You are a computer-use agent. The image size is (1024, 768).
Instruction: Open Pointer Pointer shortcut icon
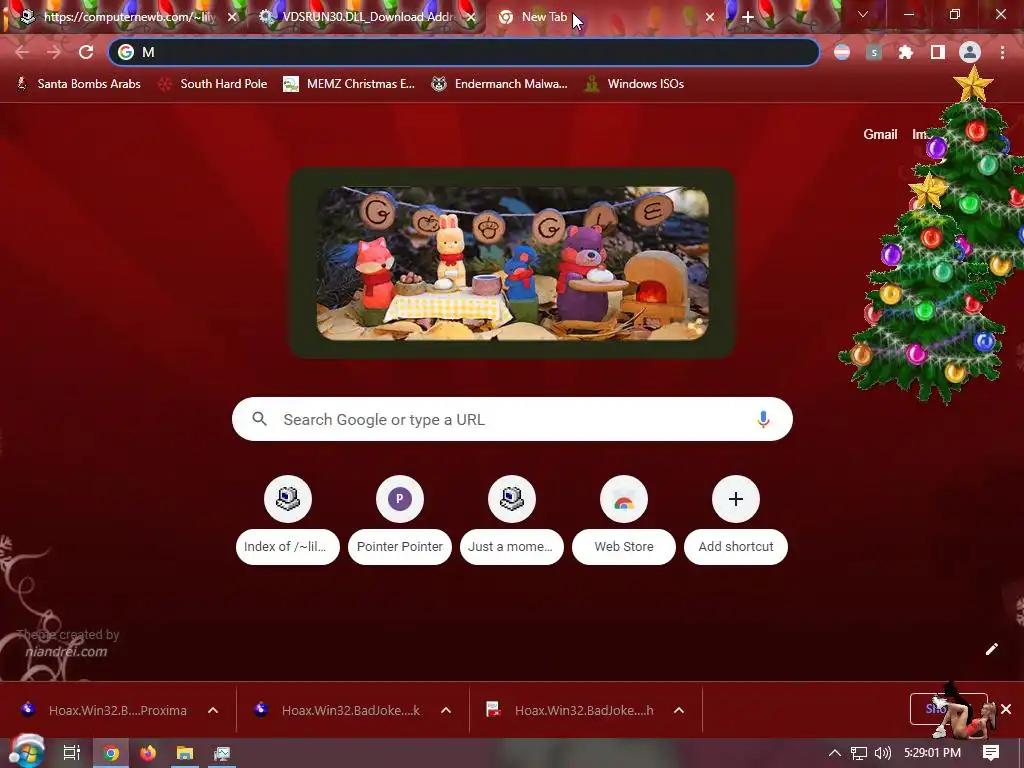coord(400,499)
